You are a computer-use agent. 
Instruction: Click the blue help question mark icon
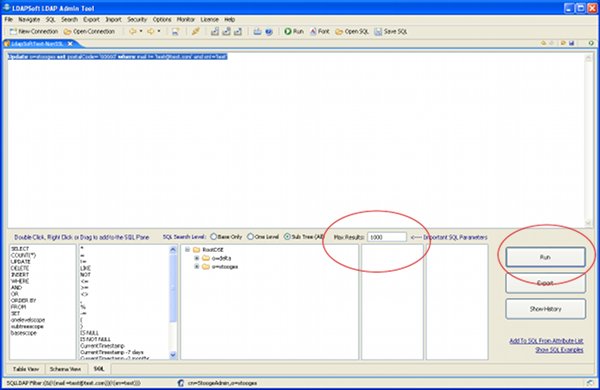pos(269,32)
